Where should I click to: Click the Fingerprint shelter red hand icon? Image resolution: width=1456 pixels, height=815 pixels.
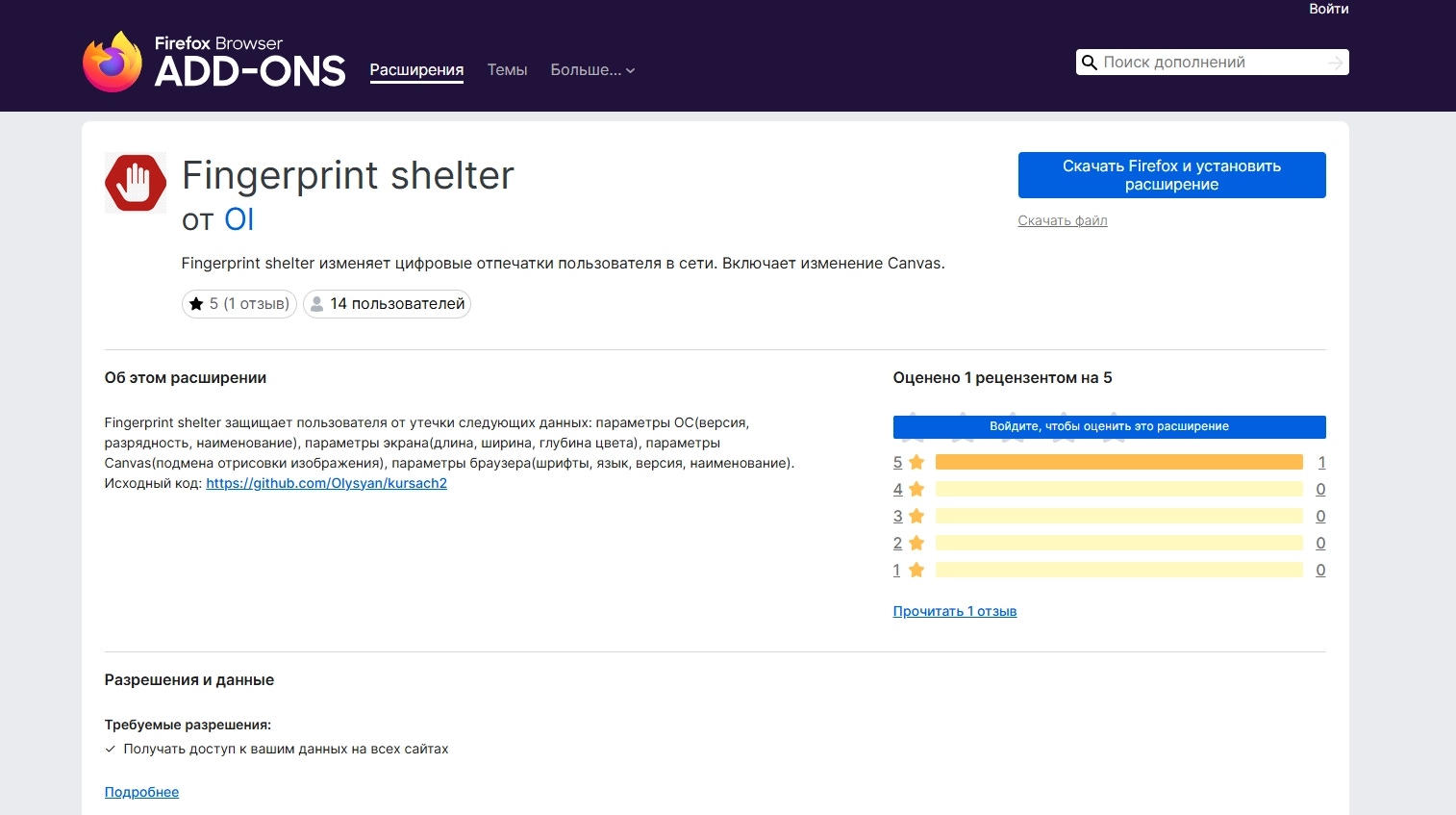pyautogui.click(x=136, y=183)
